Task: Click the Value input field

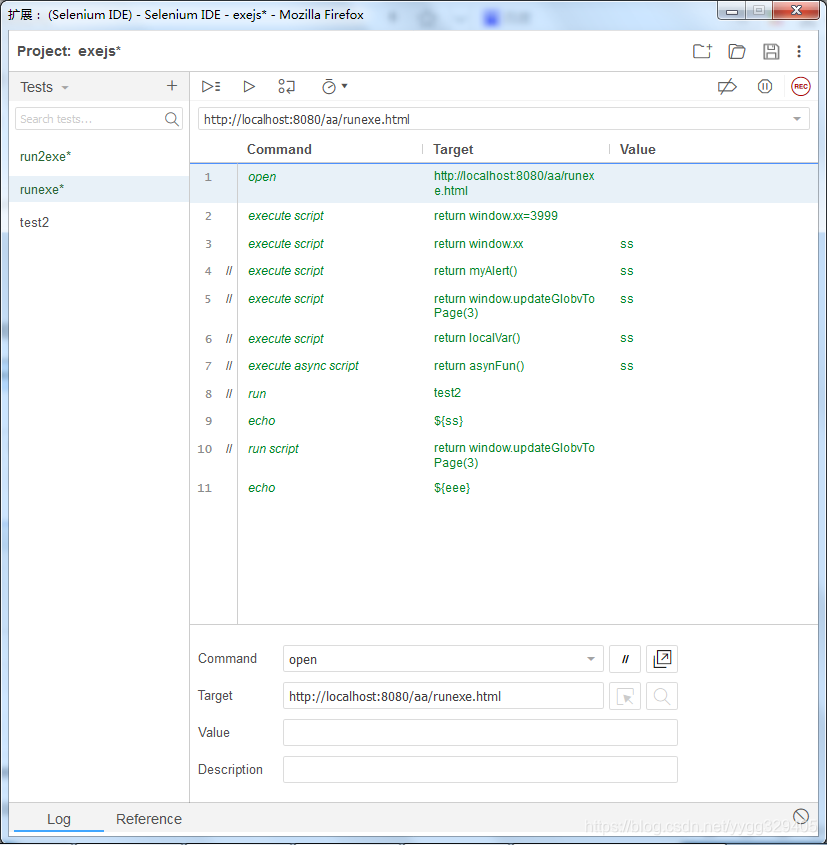Action: (x=480, y=733)
